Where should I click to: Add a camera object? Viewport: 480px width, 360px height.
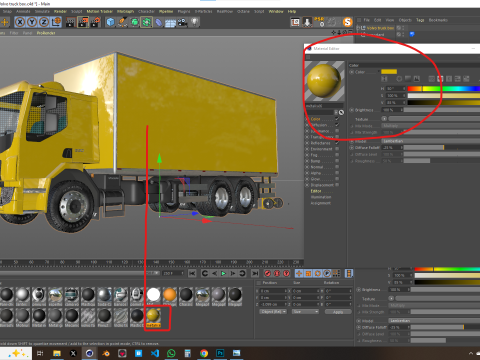(x=182, y=22)
